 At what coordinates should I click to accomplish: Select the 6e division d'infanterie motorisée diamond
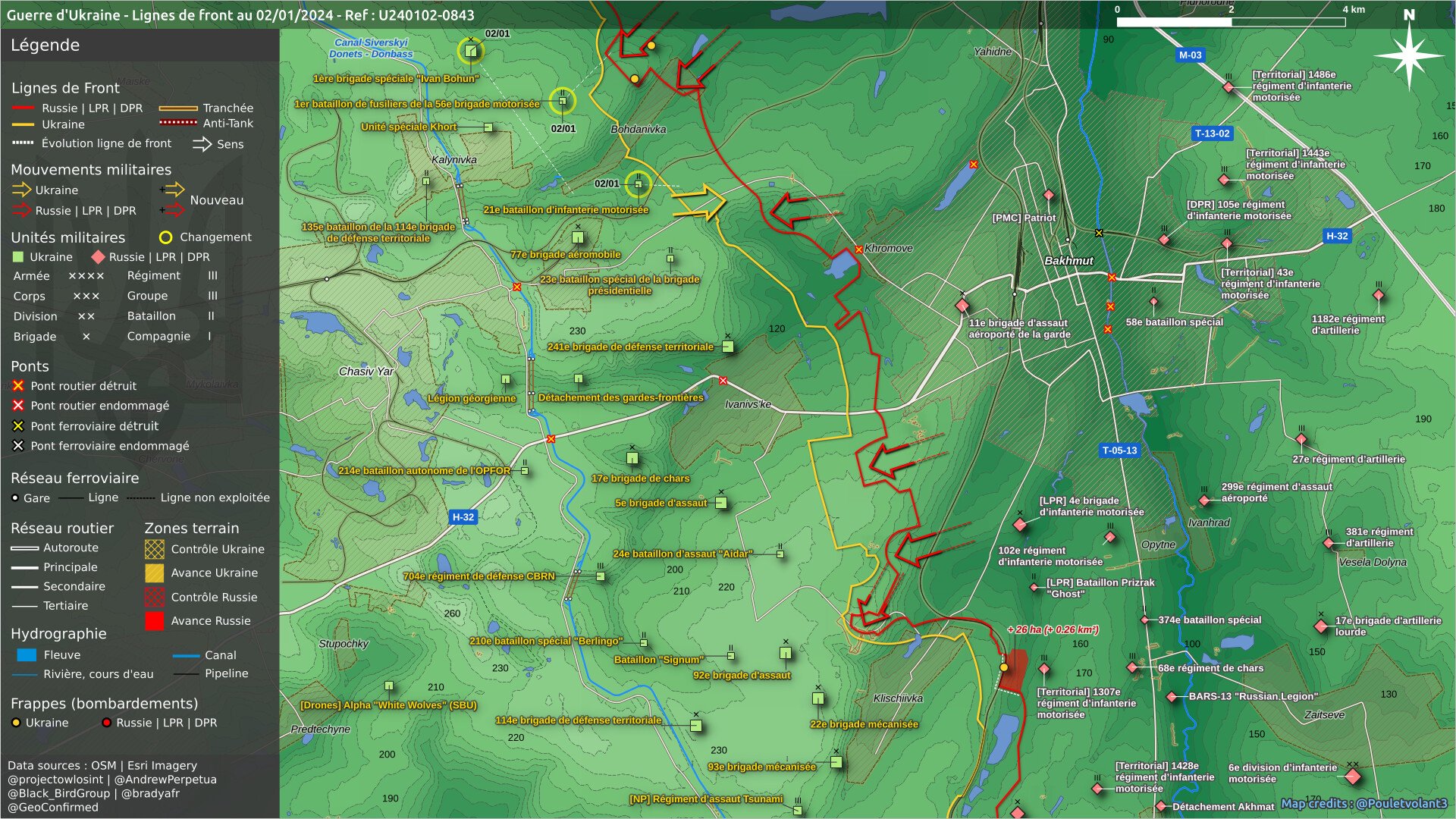click(x=1352, y=776)
